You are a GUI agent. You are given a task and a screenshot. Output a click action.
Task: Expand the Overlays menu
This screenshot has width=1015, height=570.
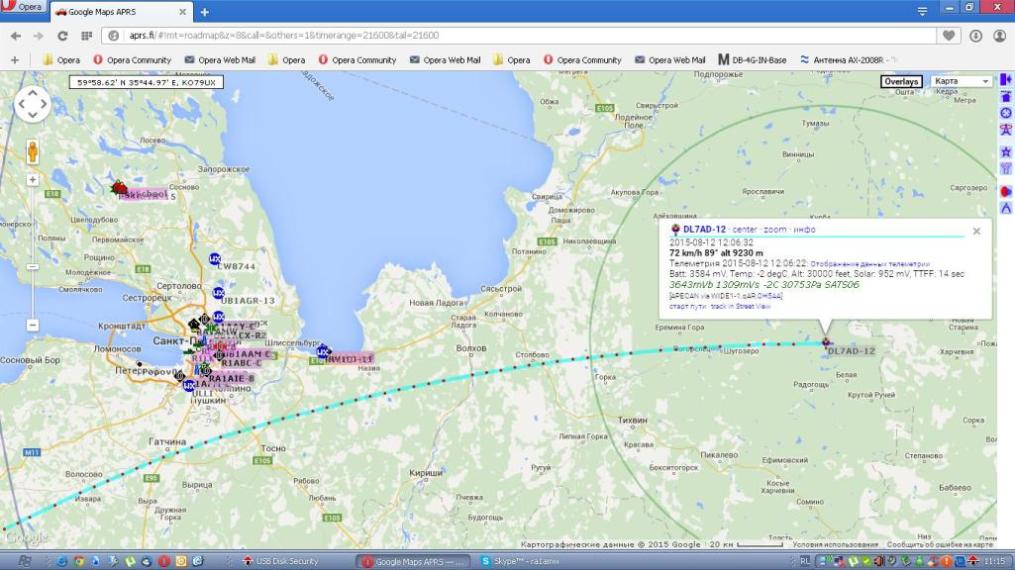pos(901,81)
